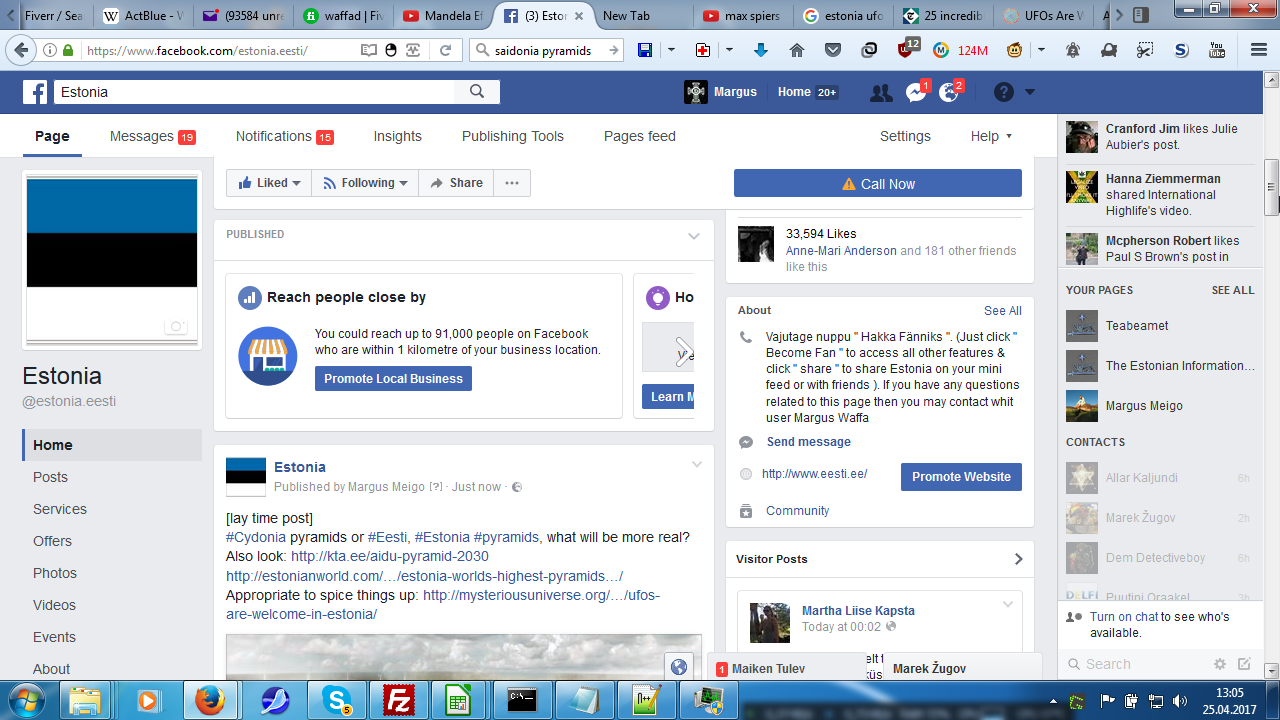Screen dimensions: 1280x720
Task: Click the chat Search field
Action: (x=1137, y=664)
